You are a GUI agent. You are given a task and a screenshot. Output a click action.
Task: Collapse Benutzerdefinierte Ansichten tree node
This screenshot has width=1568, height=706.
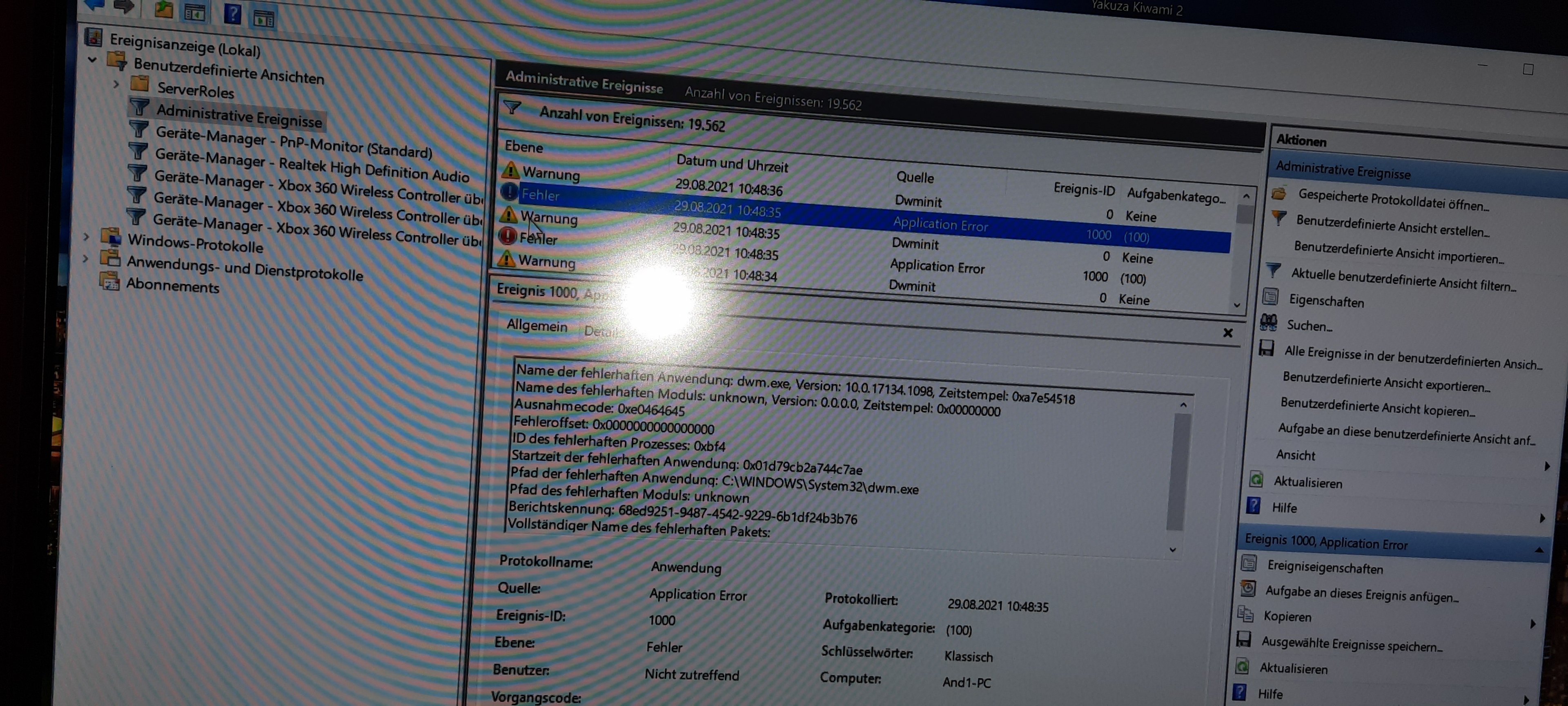(93, 60)
